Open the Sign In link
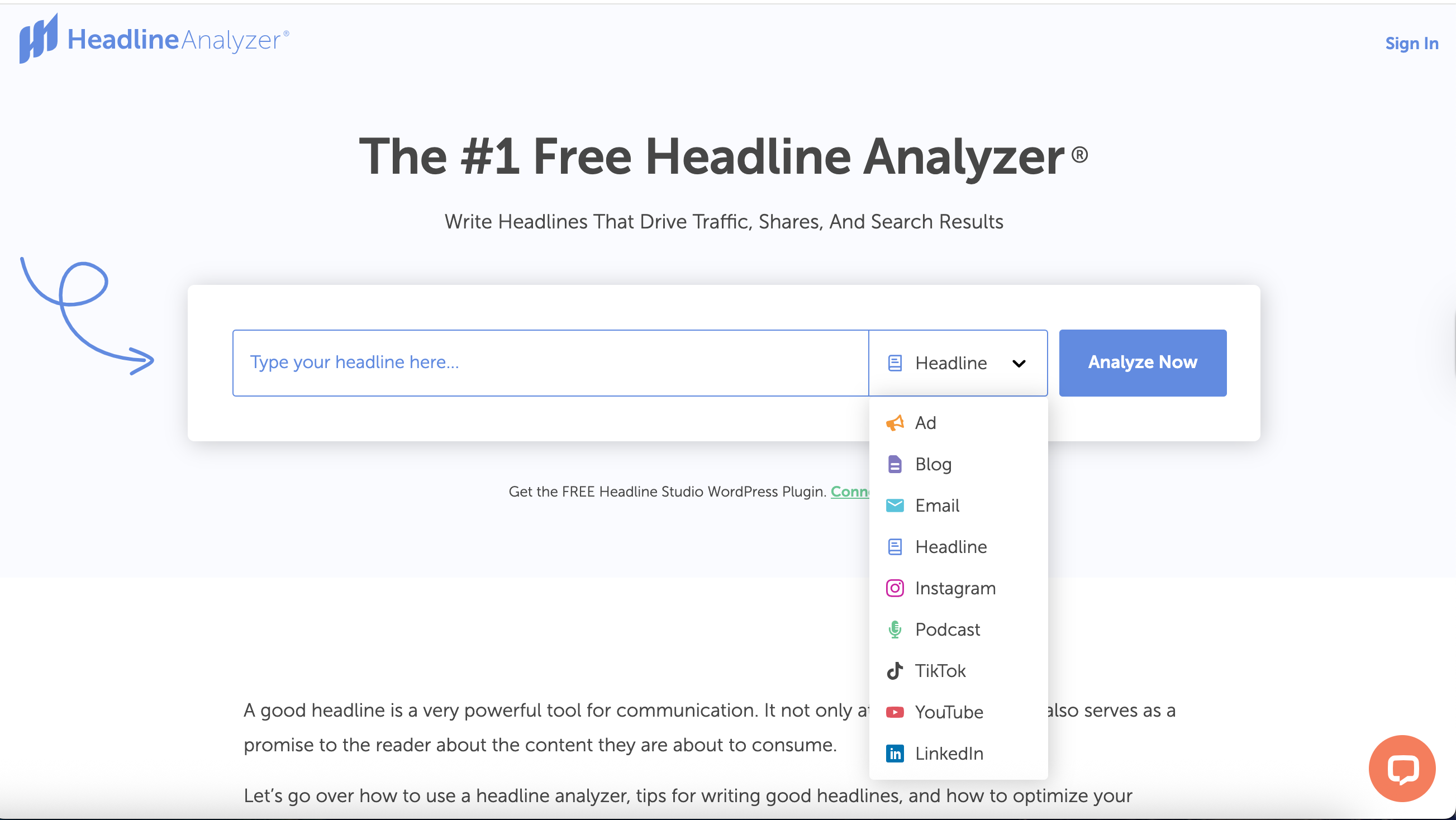The image size is (1456, 820). coord(1411,43)
